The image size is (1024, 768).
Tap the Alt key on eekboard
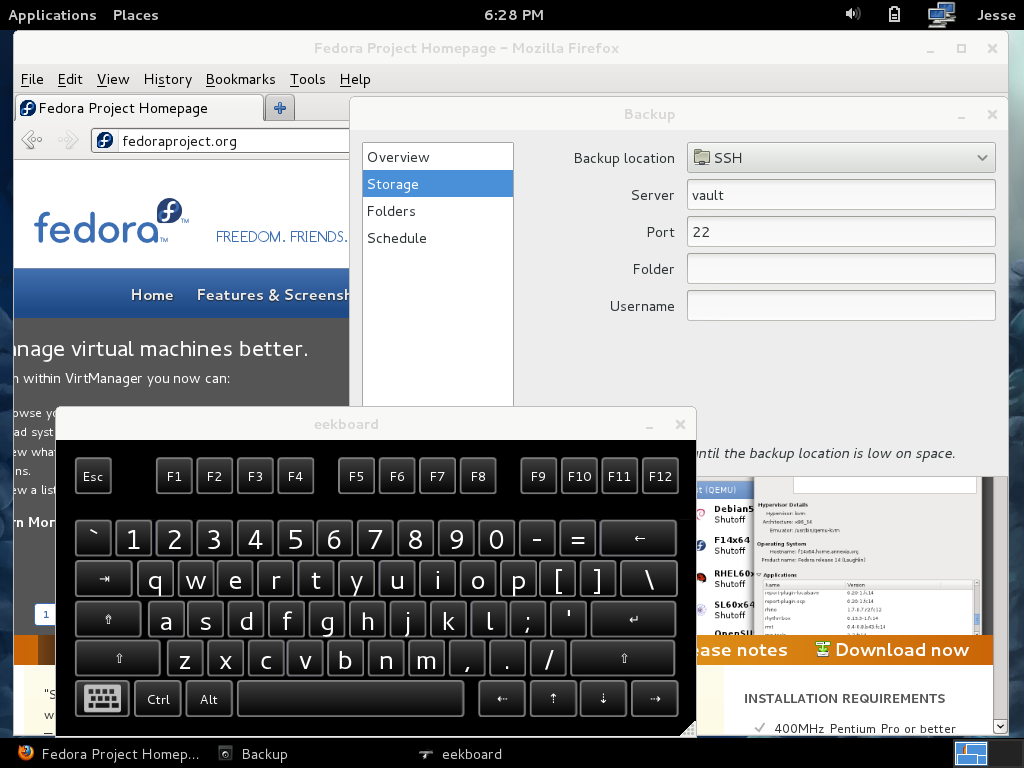pyautogui.click(x=208, y=699)
